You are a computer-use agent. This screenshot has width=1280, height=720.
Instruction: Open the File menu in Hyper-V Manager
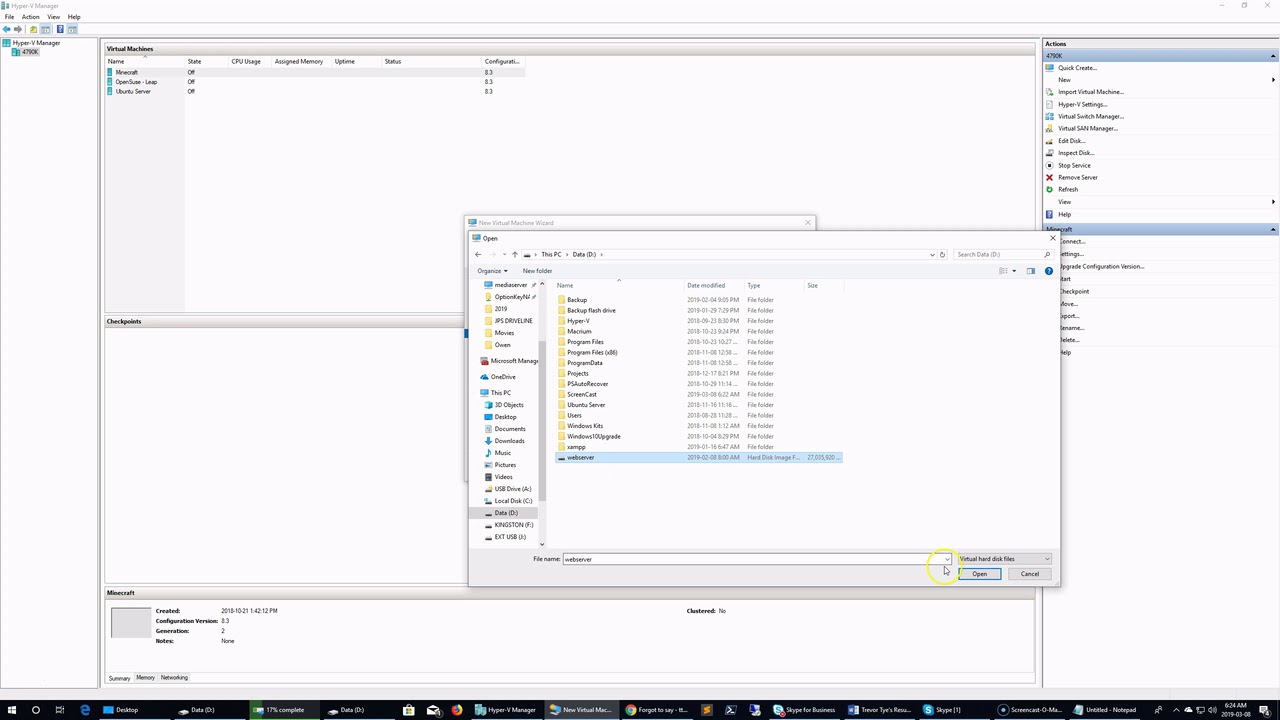coord(9,17)
